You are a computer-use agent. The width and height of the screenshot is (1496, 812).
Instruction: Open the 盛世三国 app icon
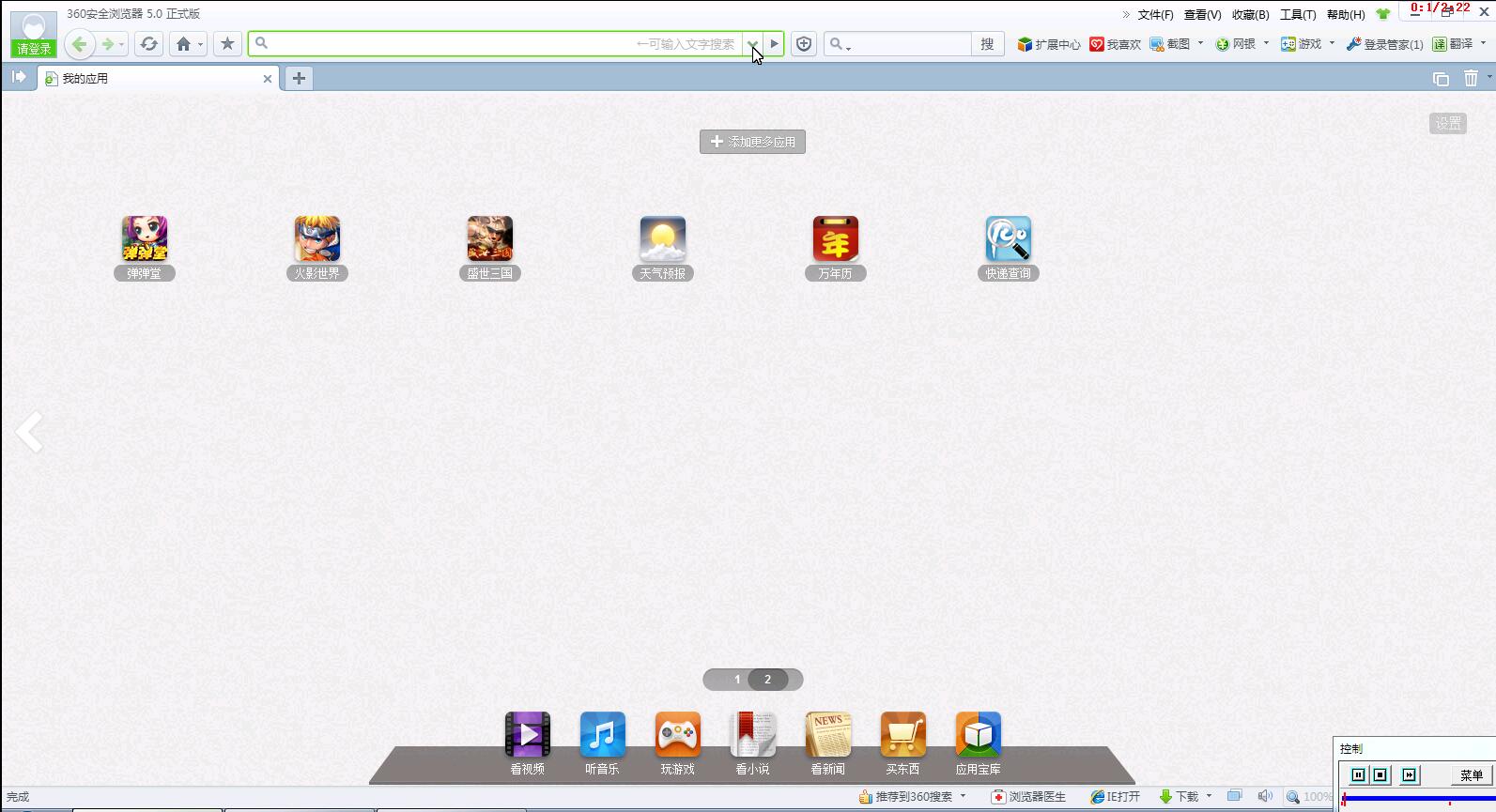pyautogui.click(x=490, y=238)
